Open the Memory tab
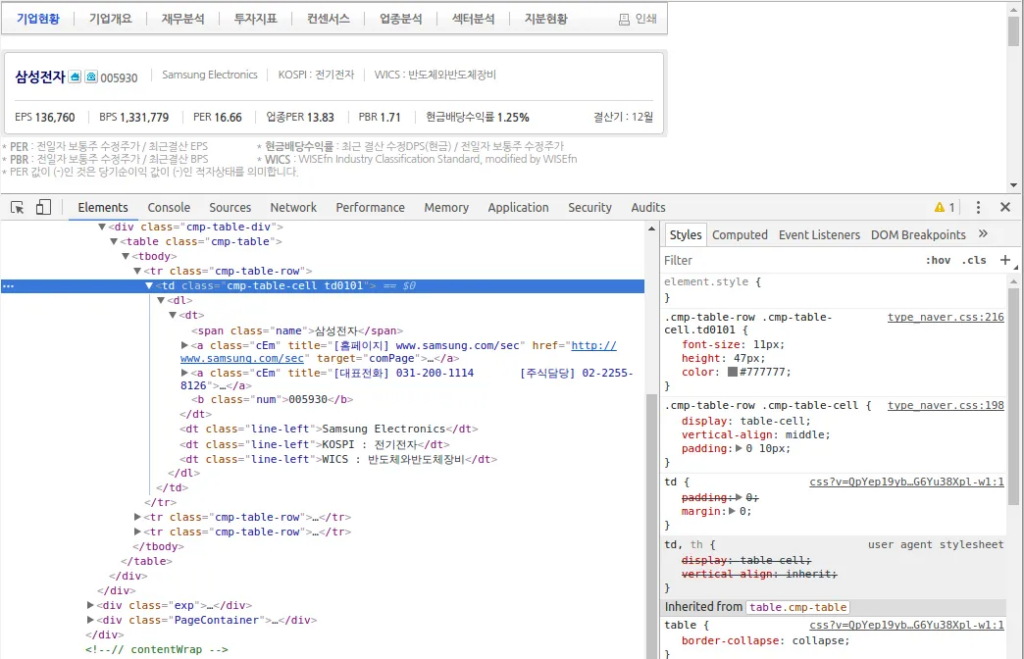The width and height of the screenshot is (1024, 659). (446, 208)
